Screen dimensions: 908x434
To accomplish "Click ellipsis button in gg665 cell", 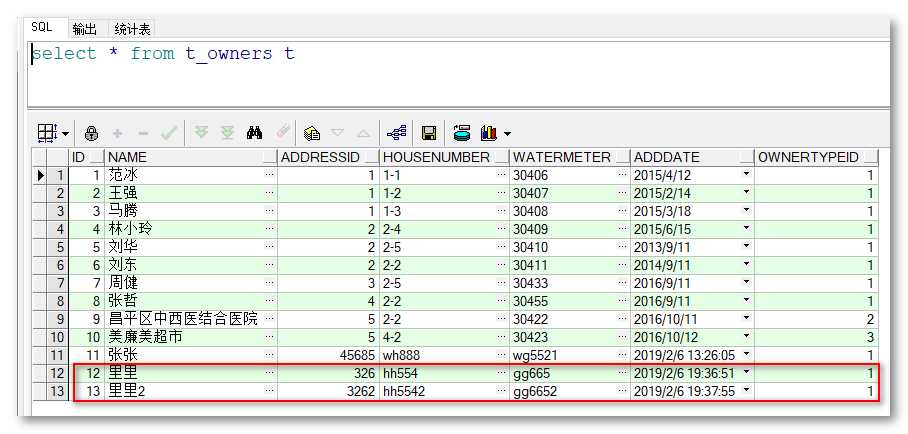I will click(x=623, y=372).
